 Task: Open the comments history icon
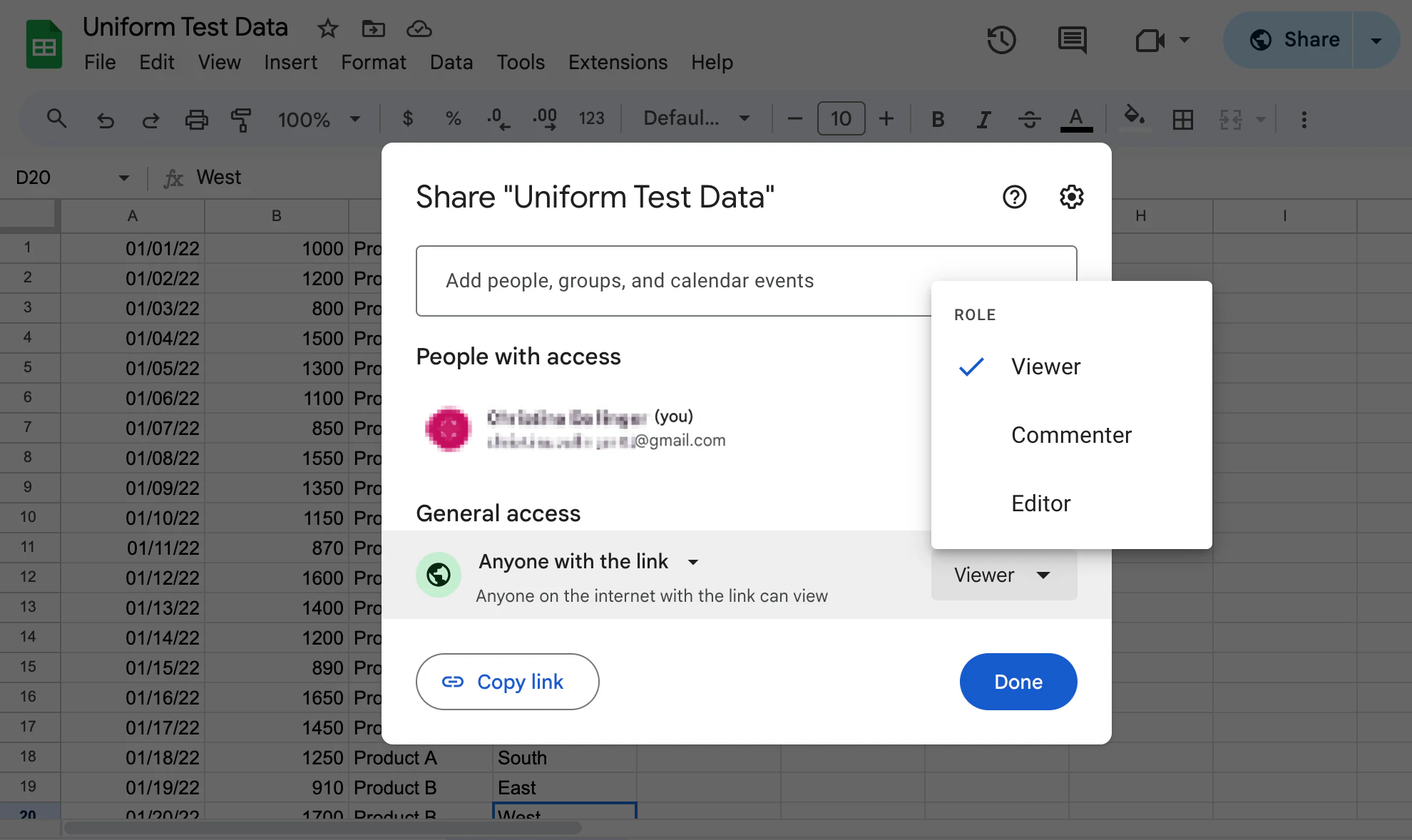coord(1072,40)
